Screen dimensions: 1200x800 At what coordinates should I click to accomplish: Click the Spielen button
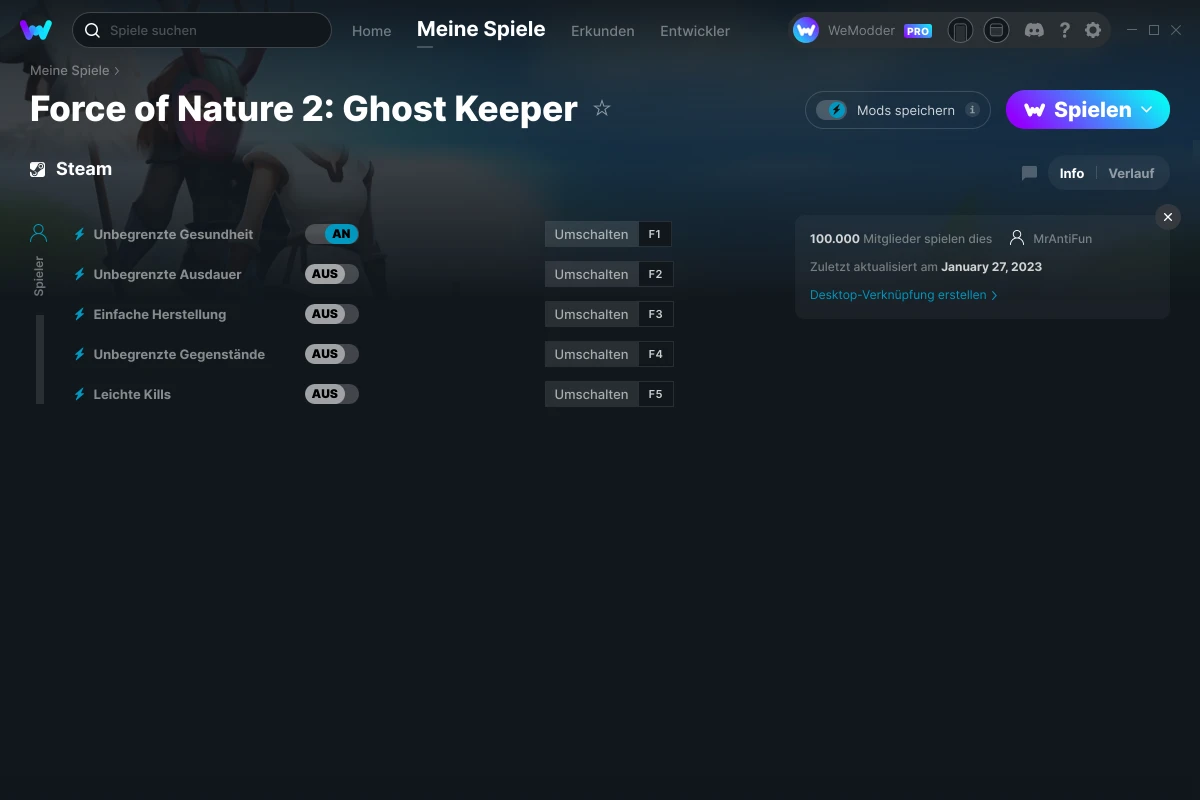pos(1088,110)
